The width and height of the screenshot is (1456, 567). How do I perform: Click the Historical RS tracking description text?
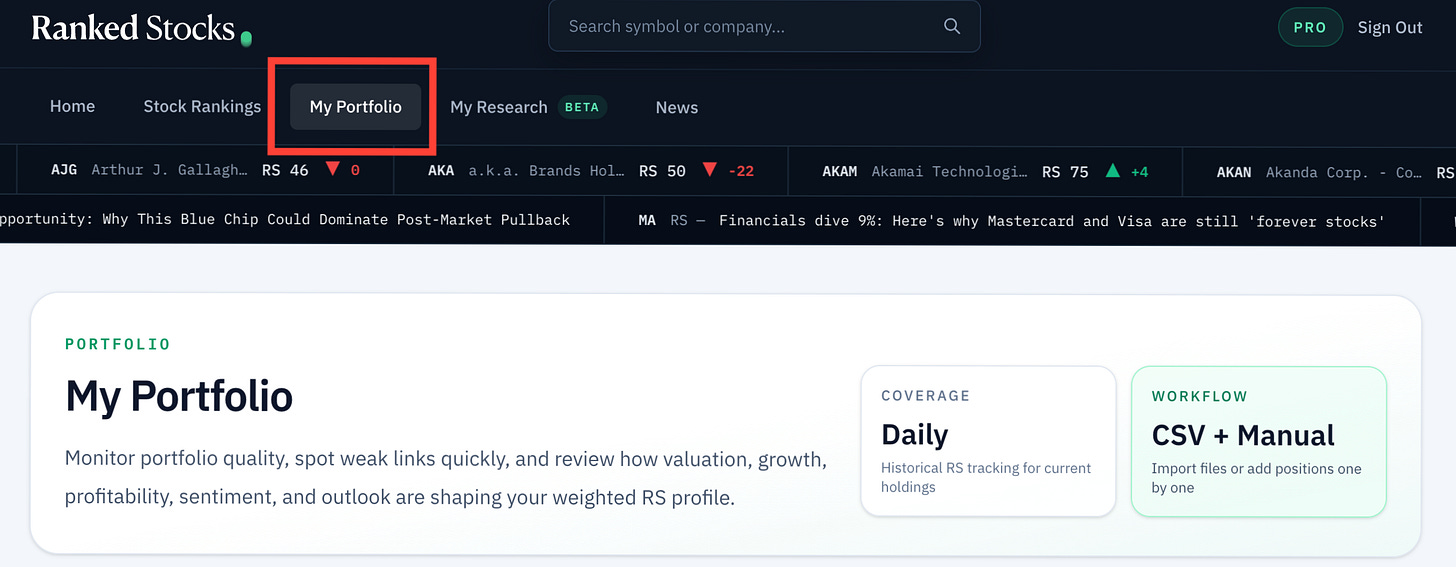click(x=986, y=477)
